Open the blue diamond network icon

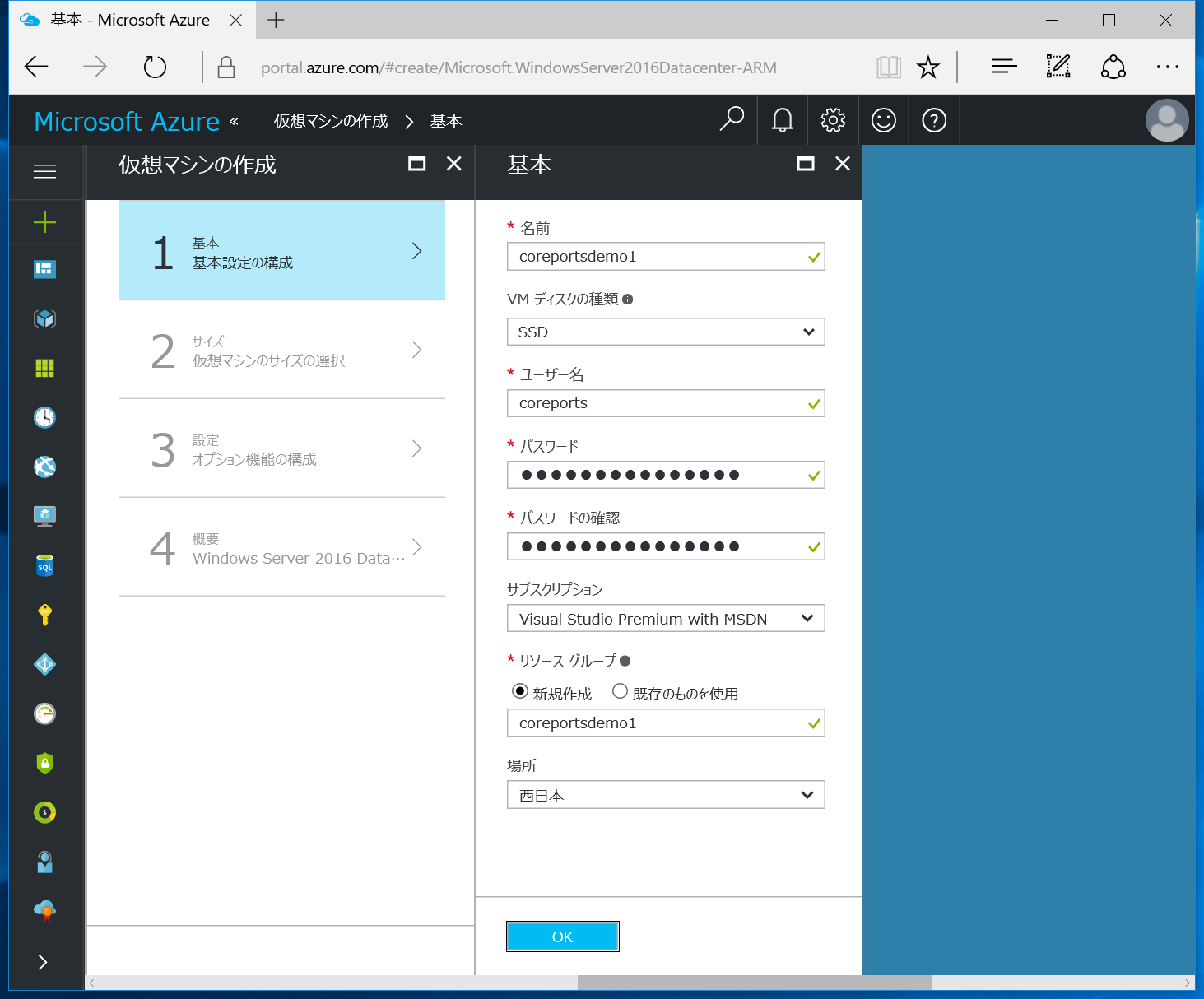click(44, 664)
